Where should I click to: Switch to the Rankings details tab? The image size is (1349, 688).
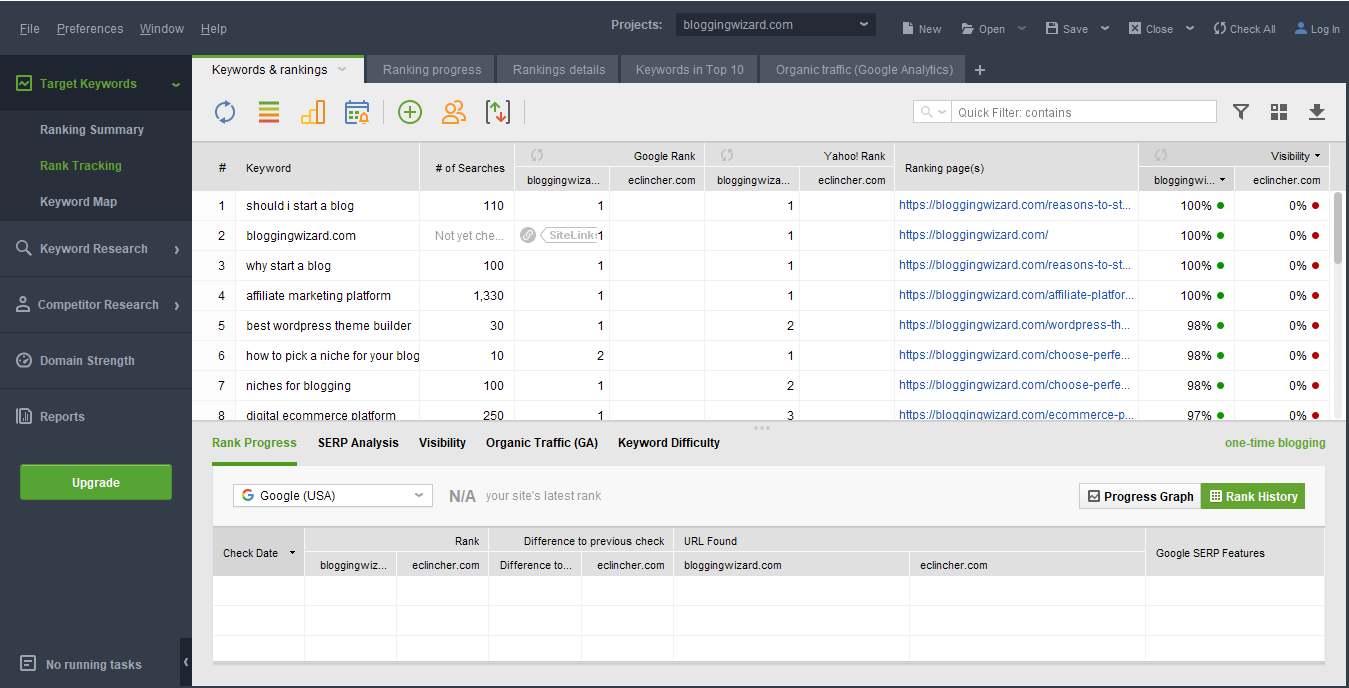click(x=559, y=70)
